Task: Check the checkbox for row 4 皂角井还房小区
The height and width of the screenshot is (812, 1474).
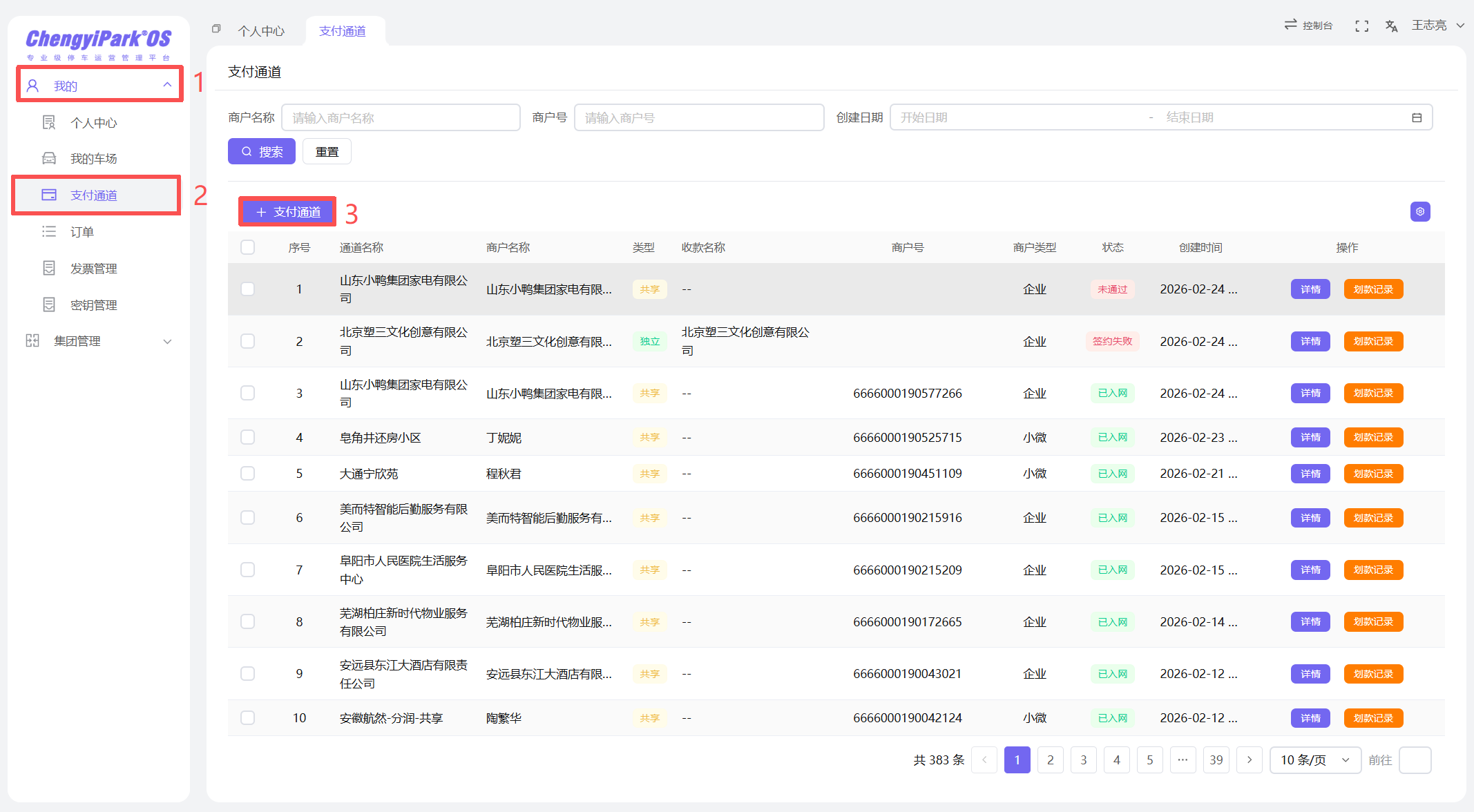Action: (x=247, y=437)
